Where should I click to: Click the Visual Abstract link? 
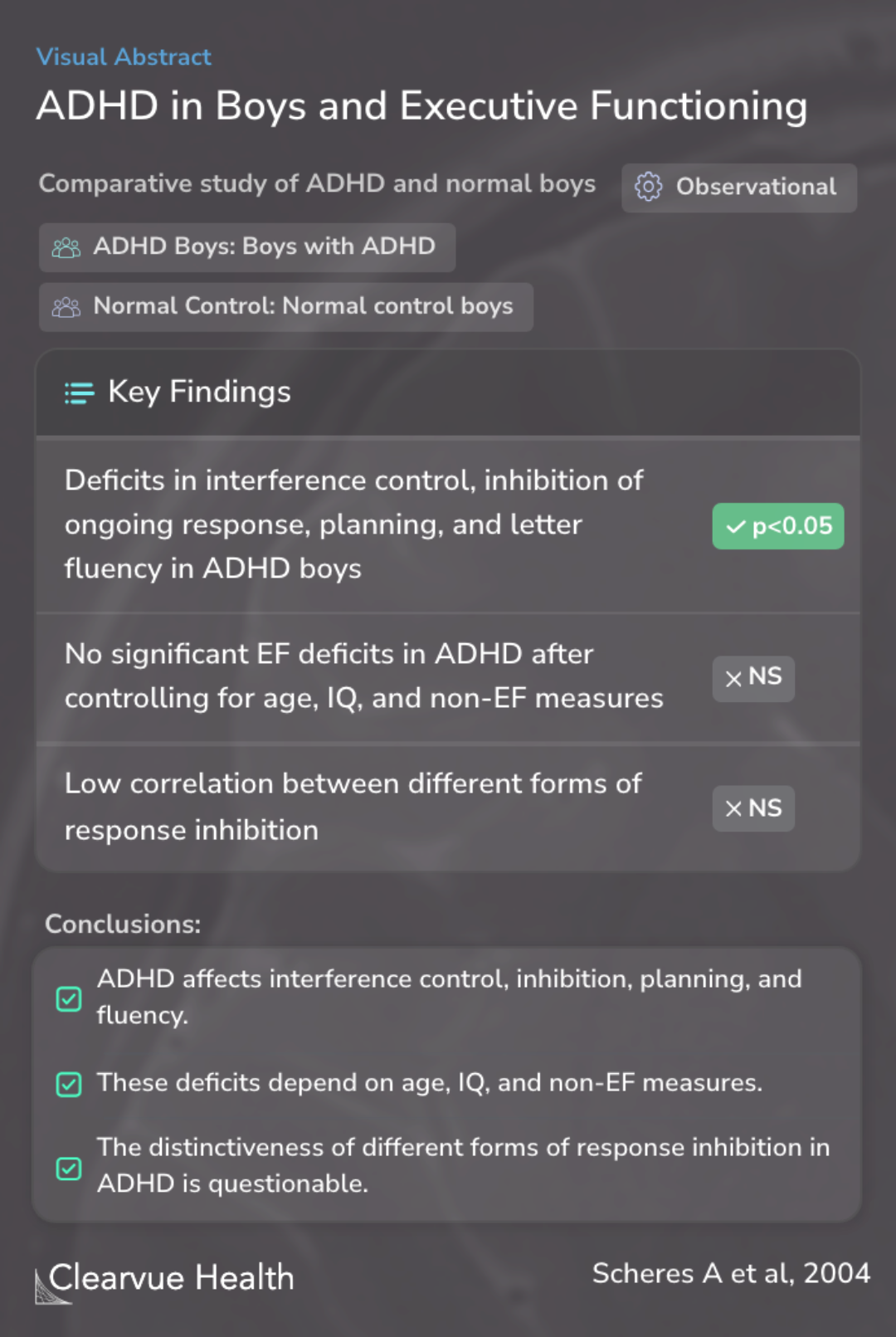pos(124,57)
